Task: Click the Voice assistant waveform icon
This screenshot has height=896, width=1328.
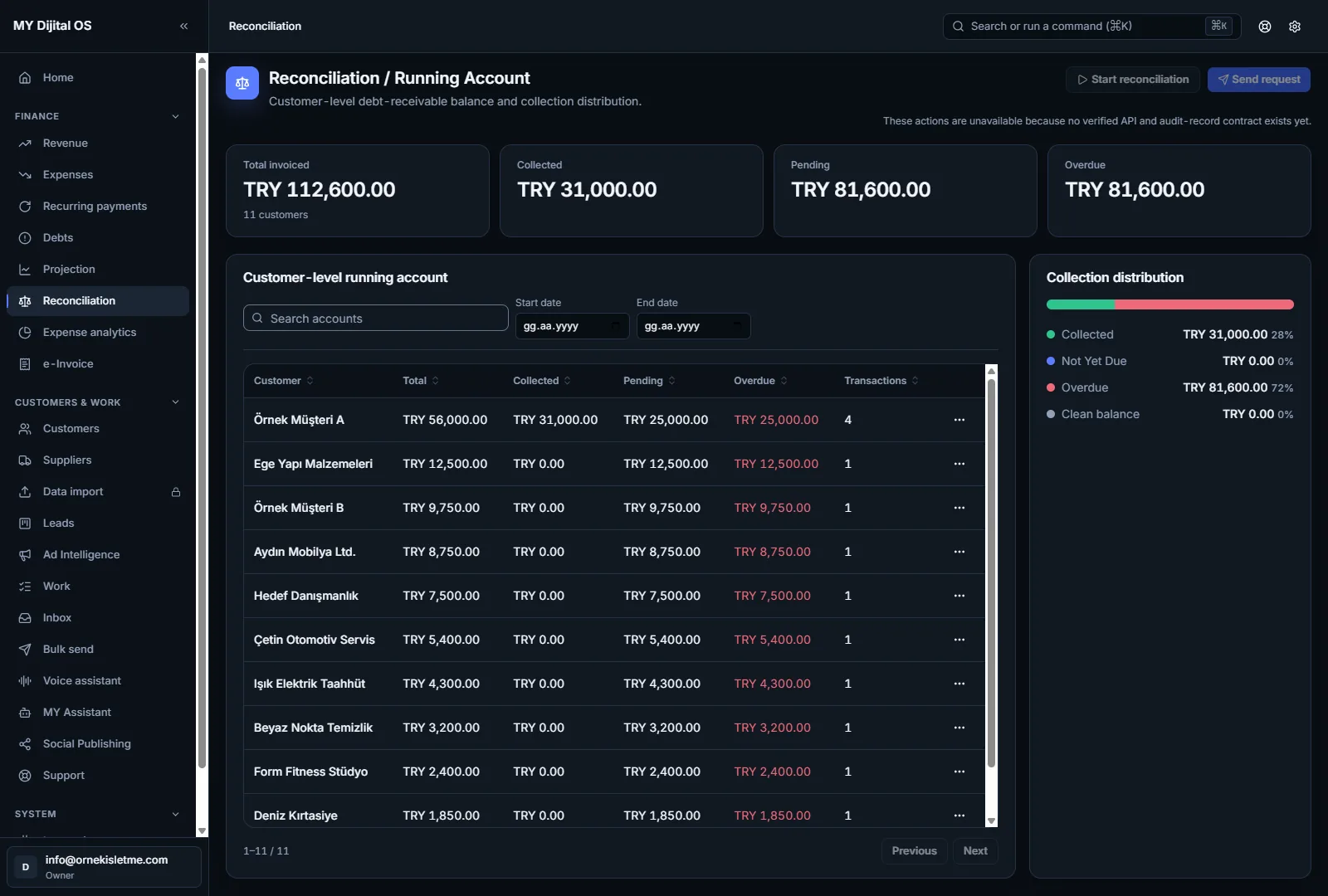Action: coord(25,681)
